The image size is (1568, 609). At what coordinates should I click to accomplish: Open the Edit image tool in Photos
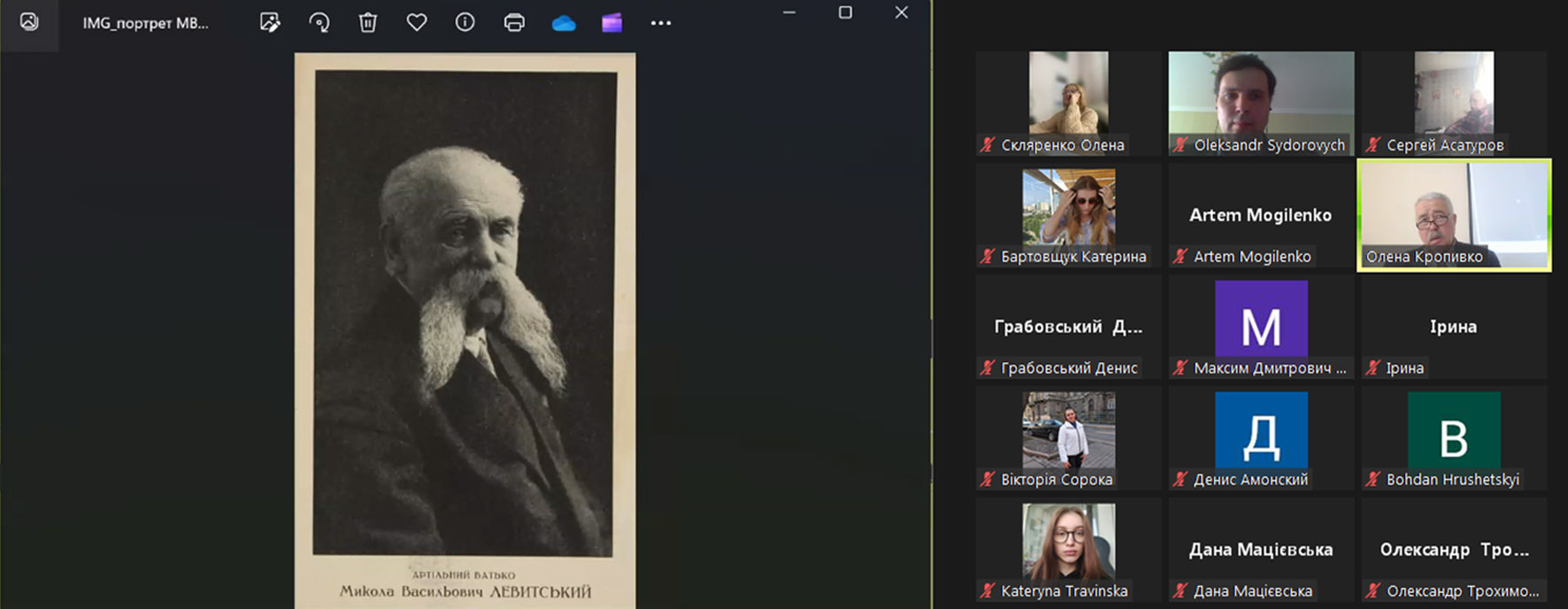click(270, 23)
